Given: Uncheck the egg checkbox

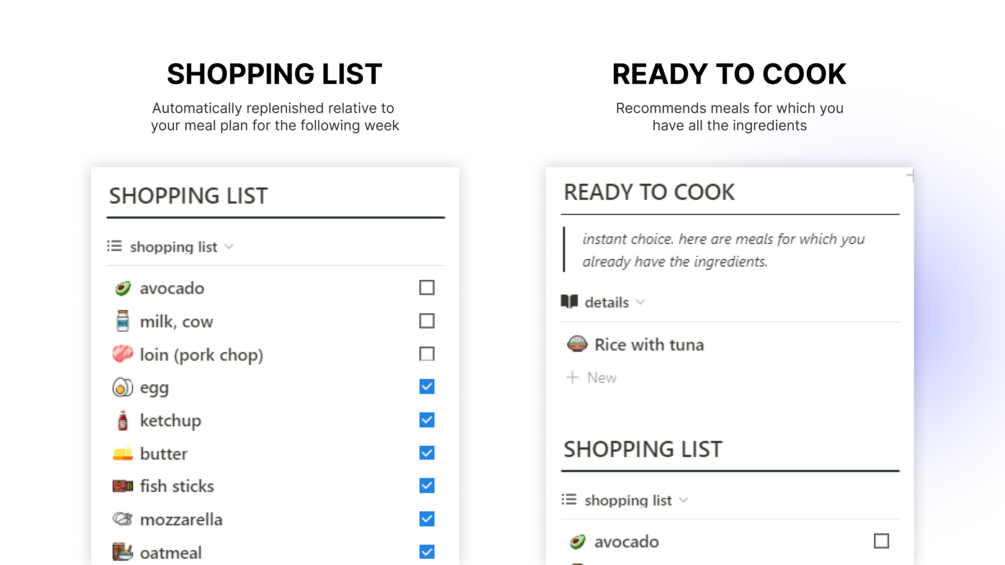Looking at the screenshot, I should (x=427, y=387).
